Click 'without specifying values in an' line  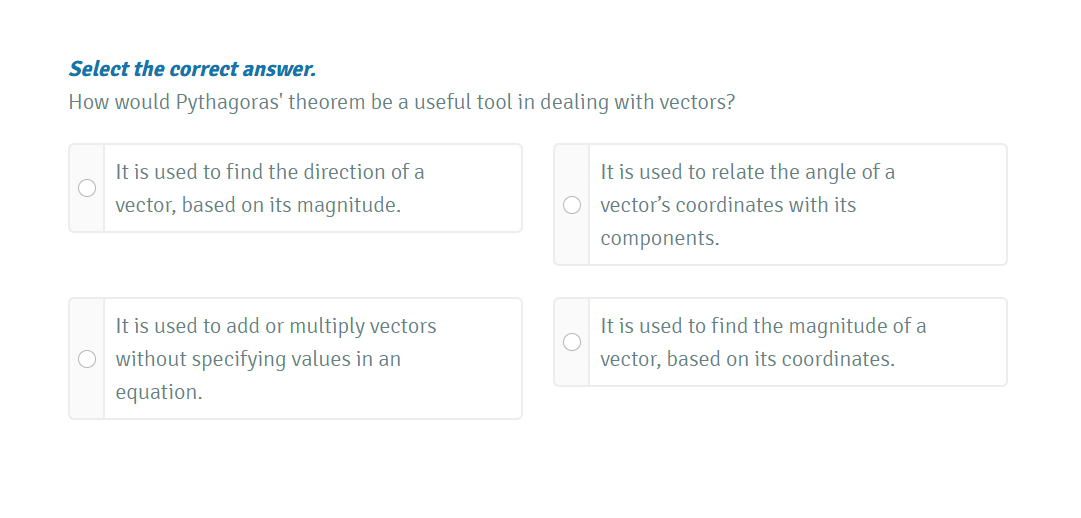[x=258, y=359]
